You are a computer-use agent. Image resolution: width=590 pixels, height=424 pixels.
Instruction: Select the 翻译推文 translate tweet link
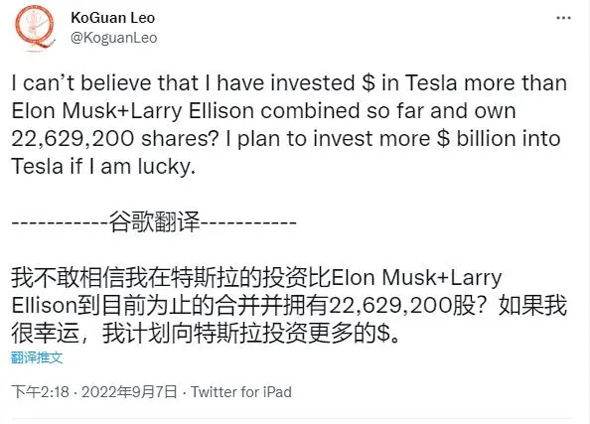click(36, 357)
